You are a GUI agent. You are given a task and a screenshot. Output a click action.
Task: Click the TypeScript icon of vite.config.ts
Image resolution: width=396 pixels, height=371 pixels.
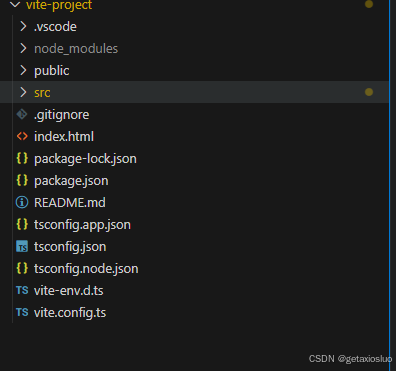pos(22,312)
